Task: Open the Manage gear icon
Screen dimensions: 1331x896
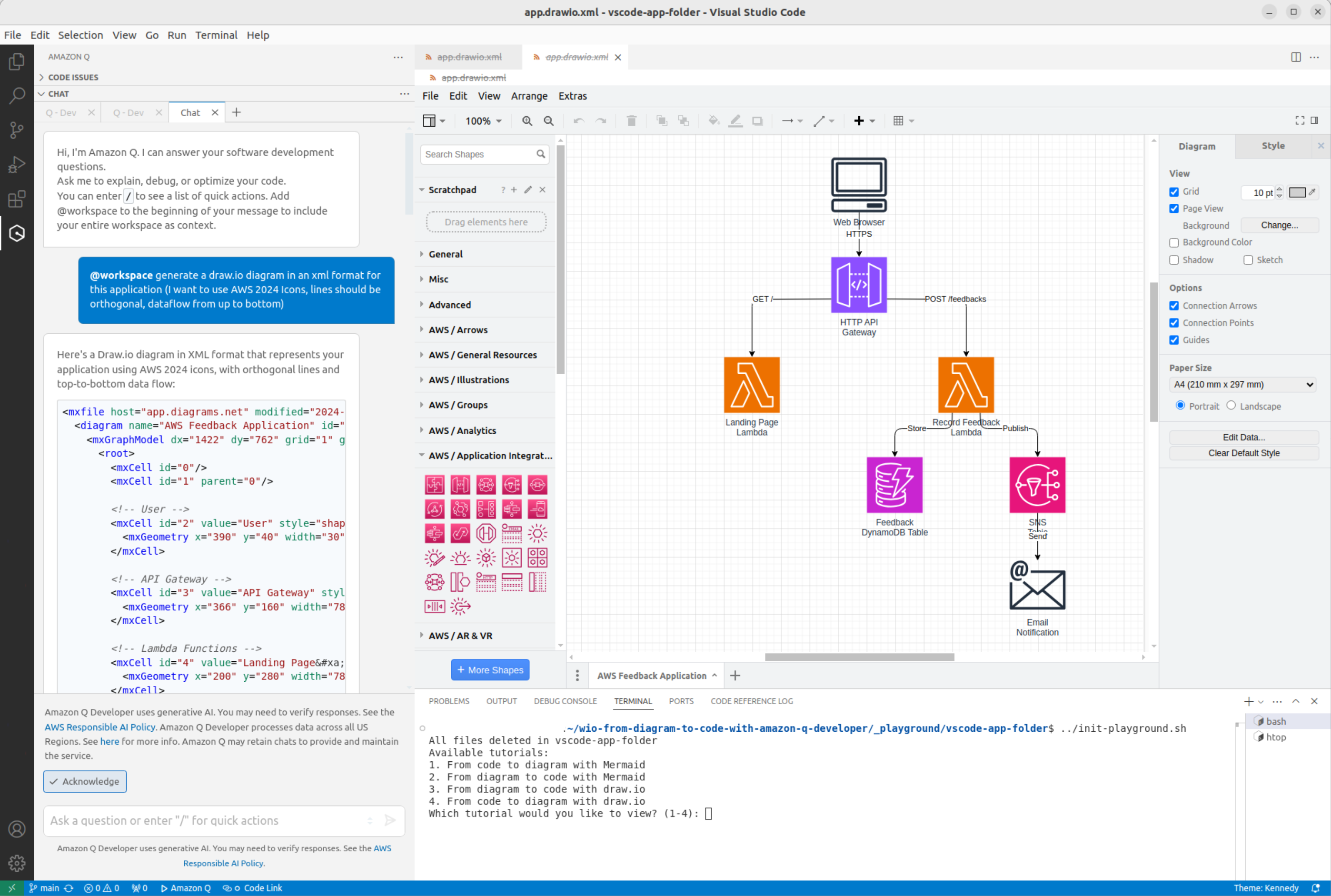Action: pos(17,863)
